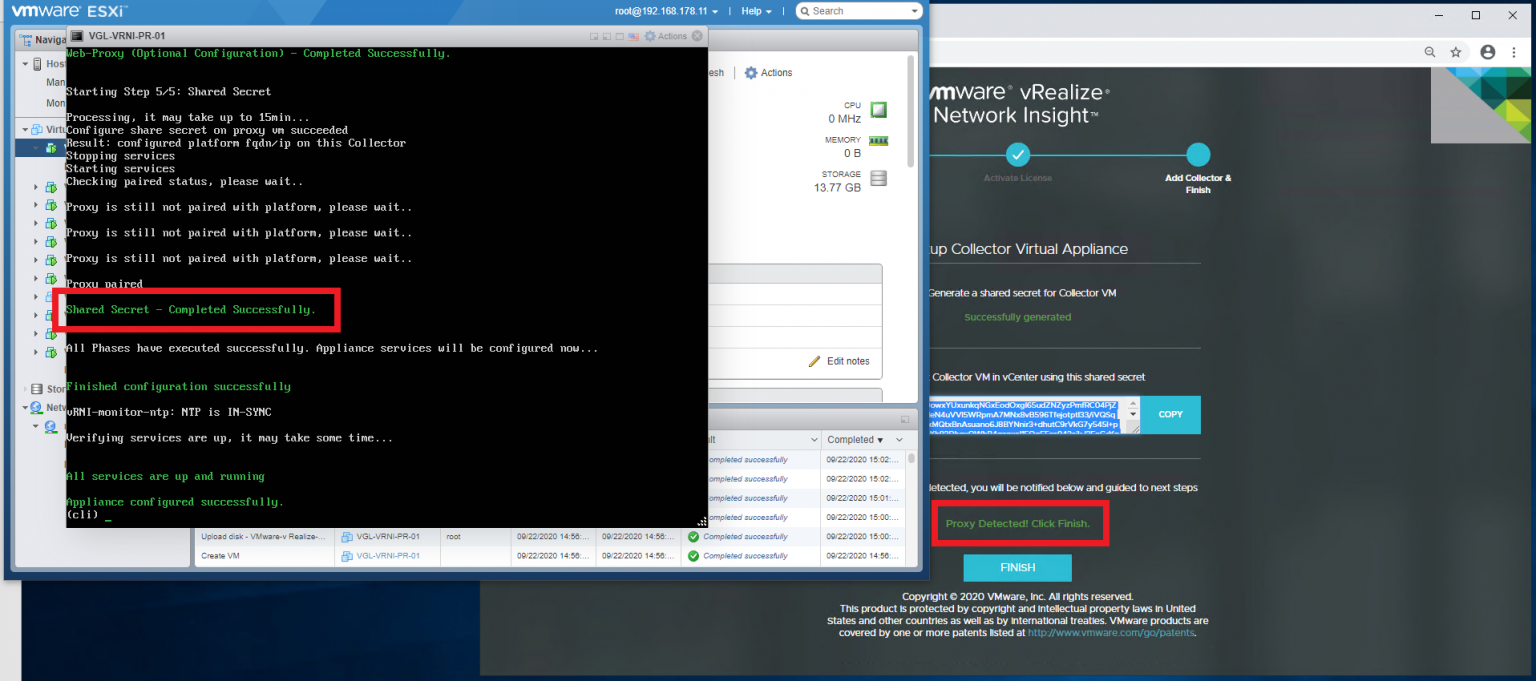Click the Edit notes pencil icon
Image resolution: width=1536 pixels, height=681 pixels.
tap(815, 361)
